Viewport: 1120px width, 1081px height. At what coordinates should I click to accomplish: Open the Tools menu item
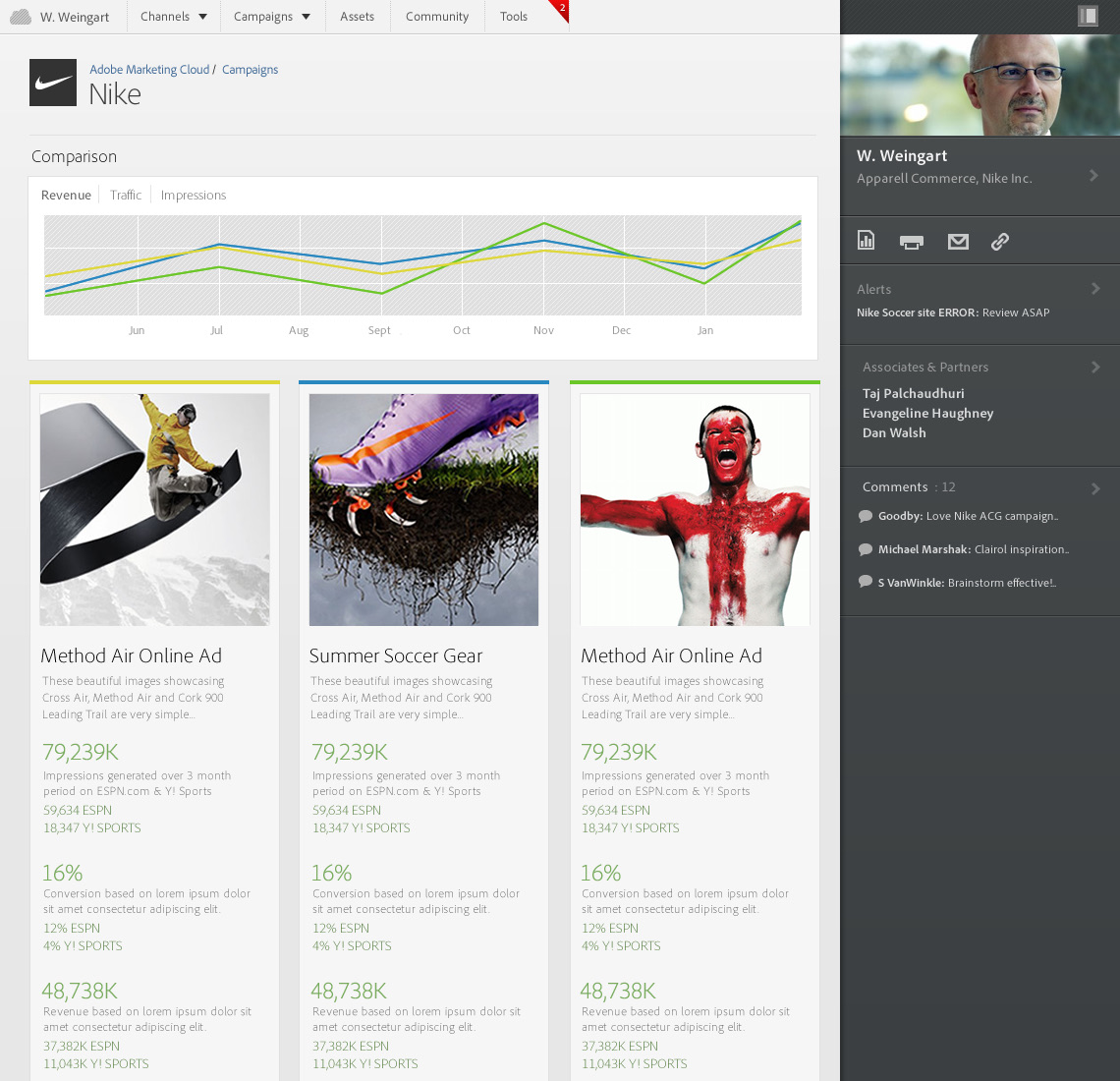[514, 17]
